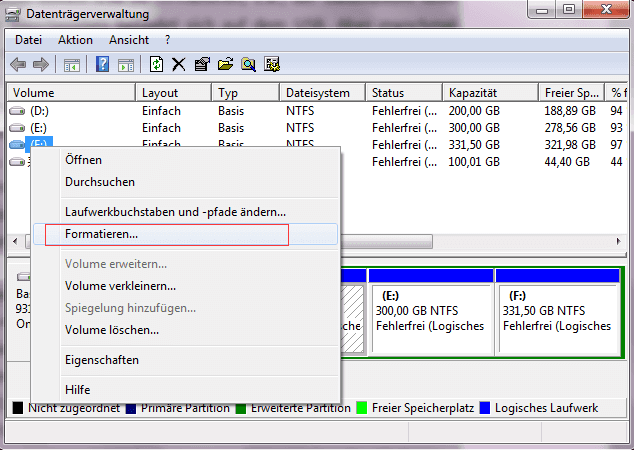Select the (E:) 300,00 GB partition block
The width and height of the screenshot is (634, 450).
[431, 312]
